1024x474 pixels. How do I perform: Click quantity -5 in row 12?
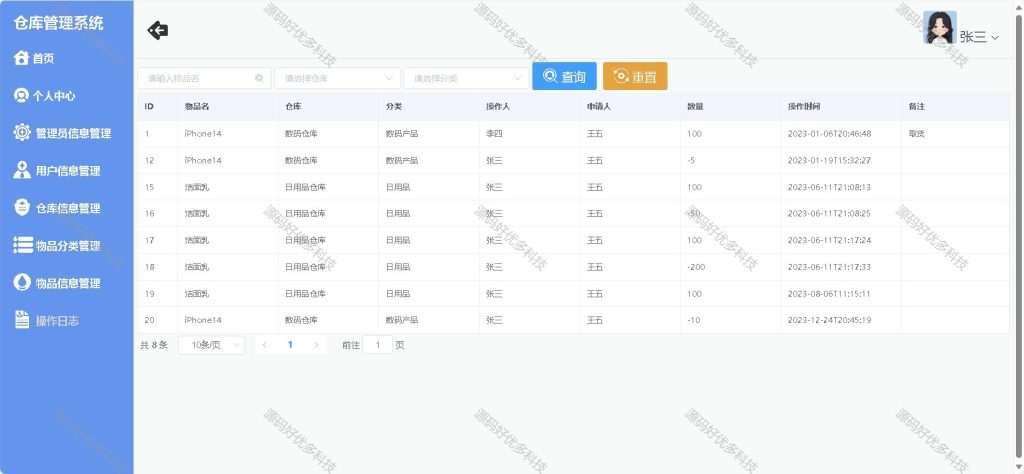pyautogui.click(x=691, y=161)
